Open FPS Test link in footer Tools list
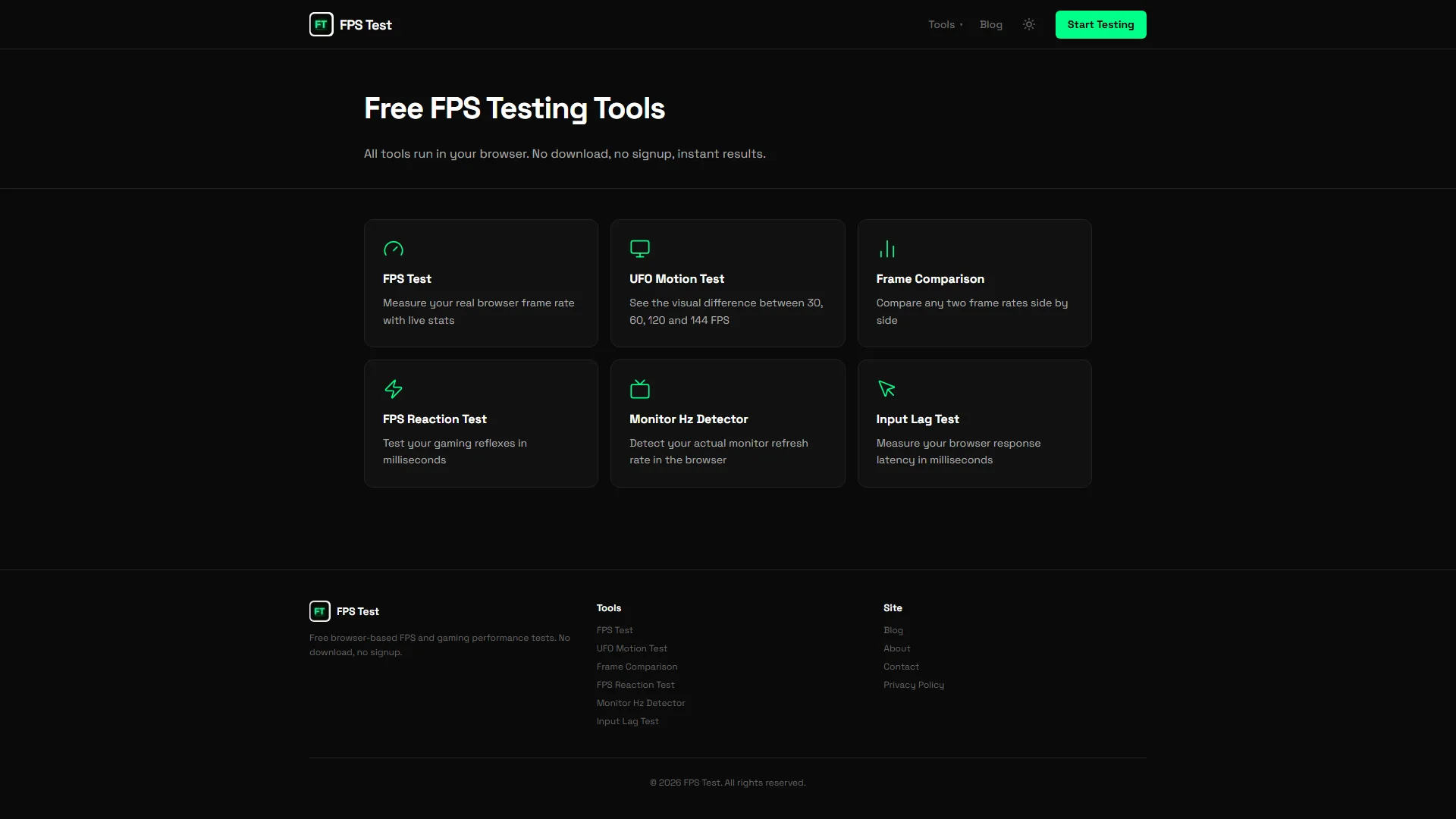 614,630
